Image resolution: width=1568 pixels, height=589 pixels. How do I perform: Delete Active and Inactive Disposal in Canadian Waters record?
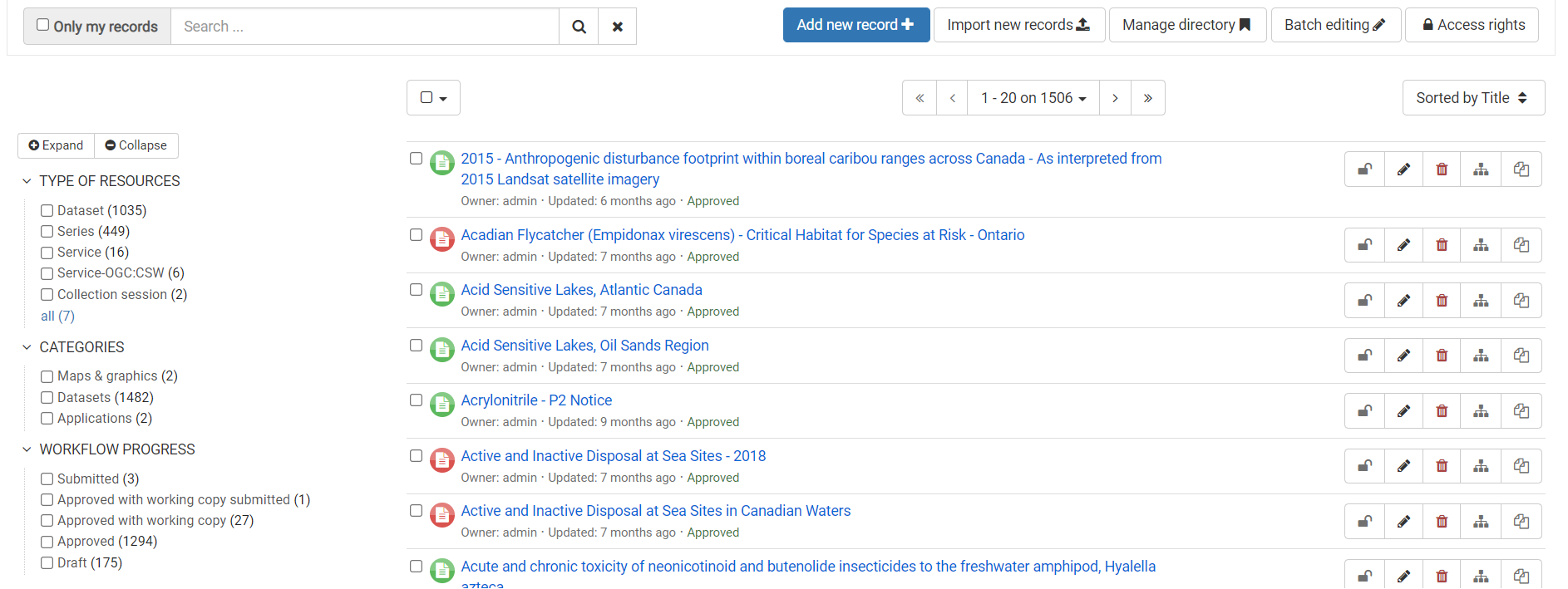[1442, 522]
